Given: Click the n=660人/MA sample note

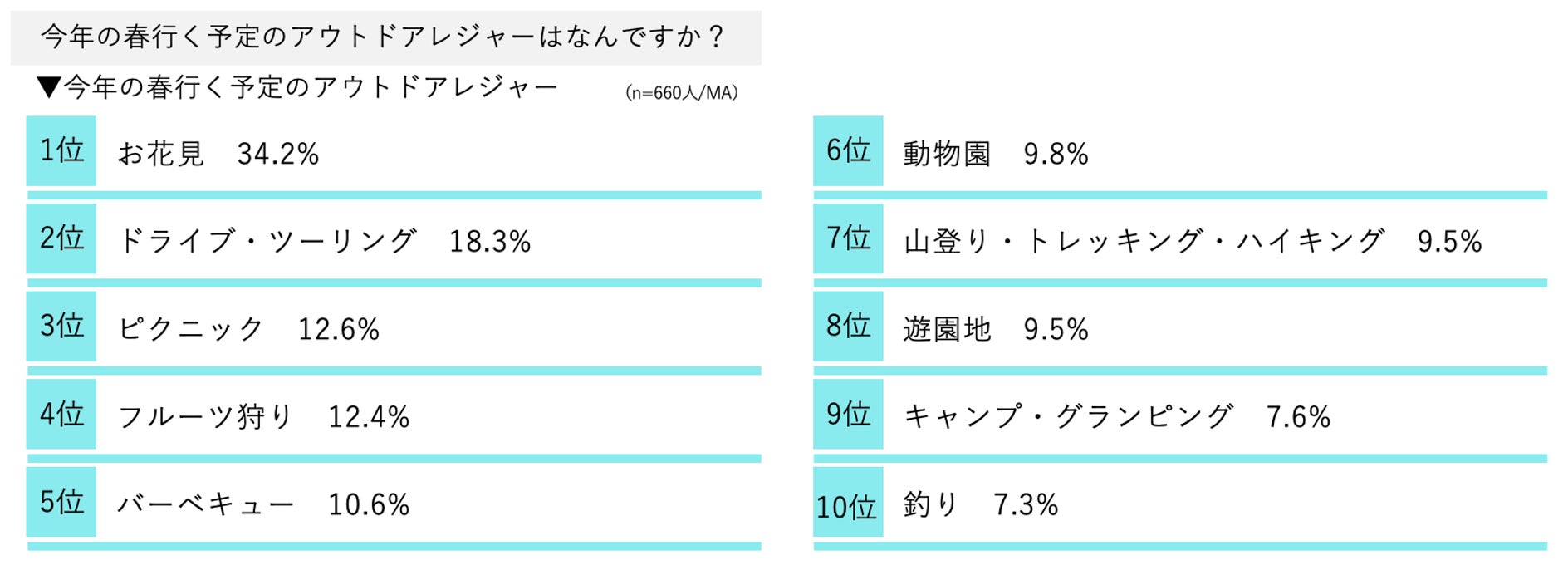Looking at the screenshot, I should point(681,93).
